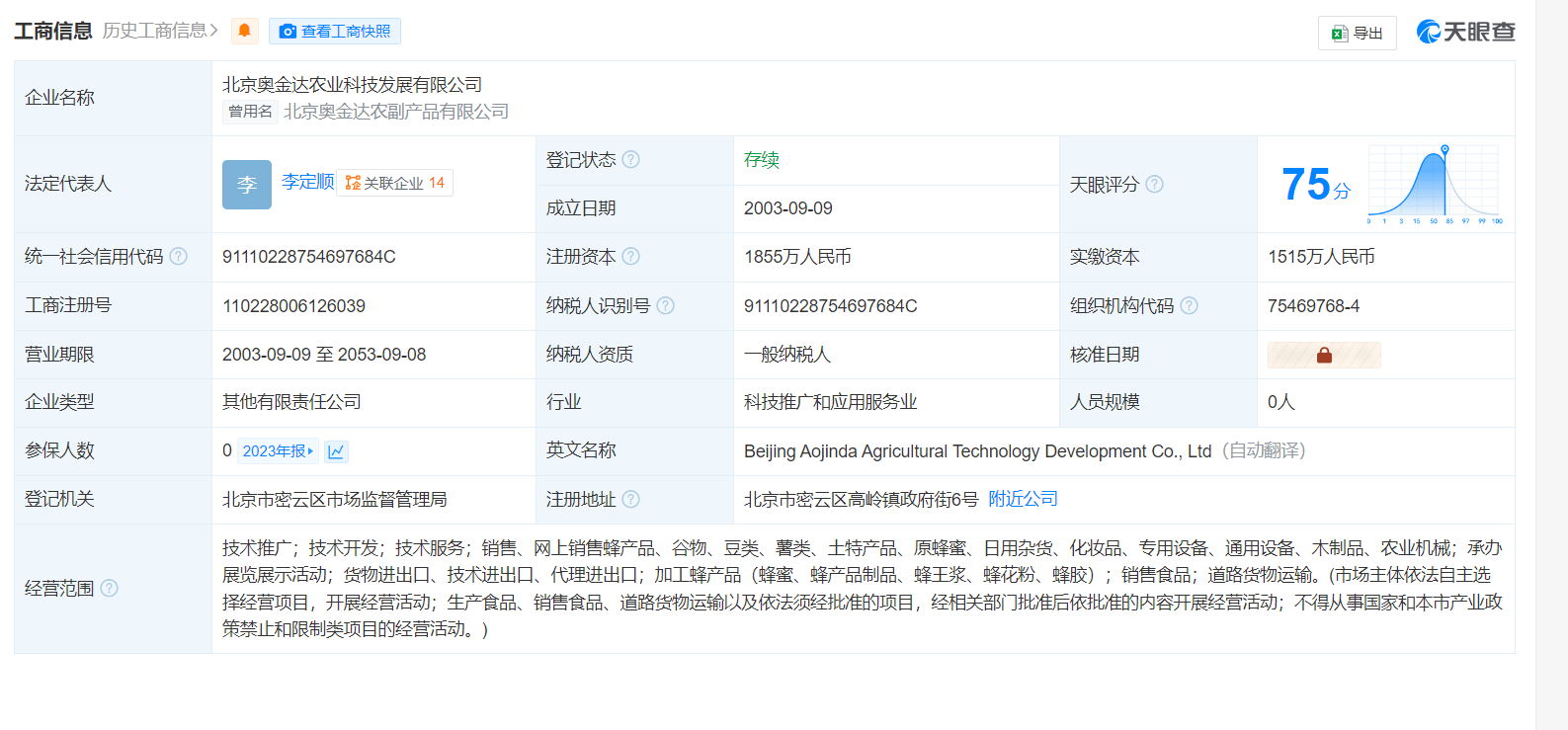
Task: Click company name 北京奥金达农业科技发展有限公司
Action: [352, 85]
